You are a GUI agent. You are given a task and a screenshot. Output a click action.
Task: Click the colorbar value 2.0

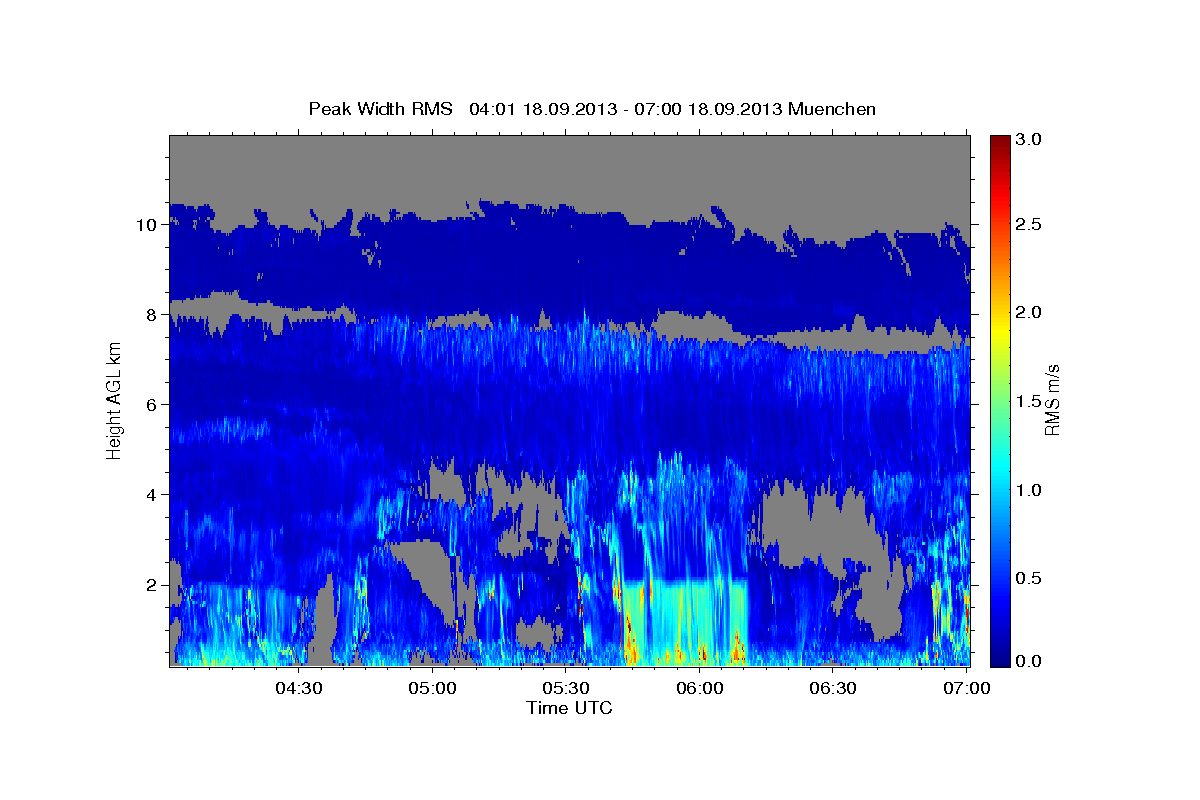1030,313
